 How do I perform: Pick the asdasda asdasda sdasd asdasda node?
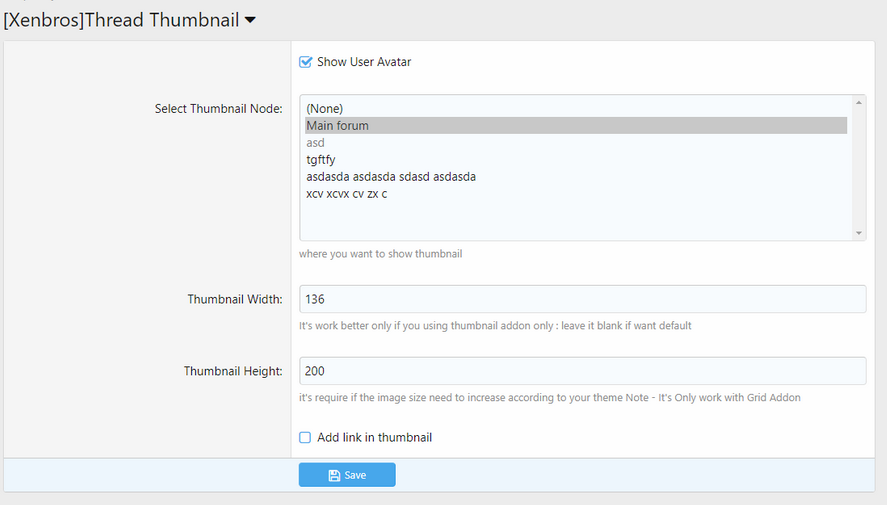click(x=391, y=177)
